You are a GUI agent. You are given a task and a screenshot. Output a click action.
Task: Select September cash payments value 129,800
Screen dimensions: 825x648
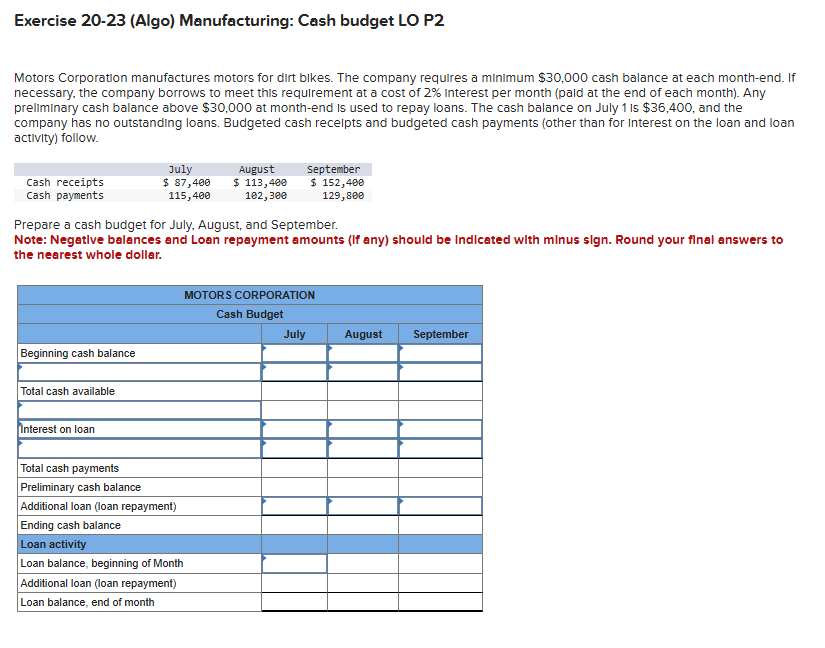[343, 196]
